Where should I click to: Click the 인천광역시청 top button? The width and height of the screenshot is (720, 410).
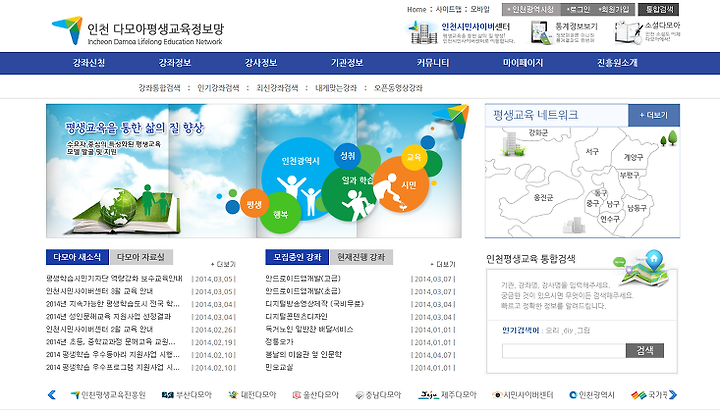click(531, 9)
